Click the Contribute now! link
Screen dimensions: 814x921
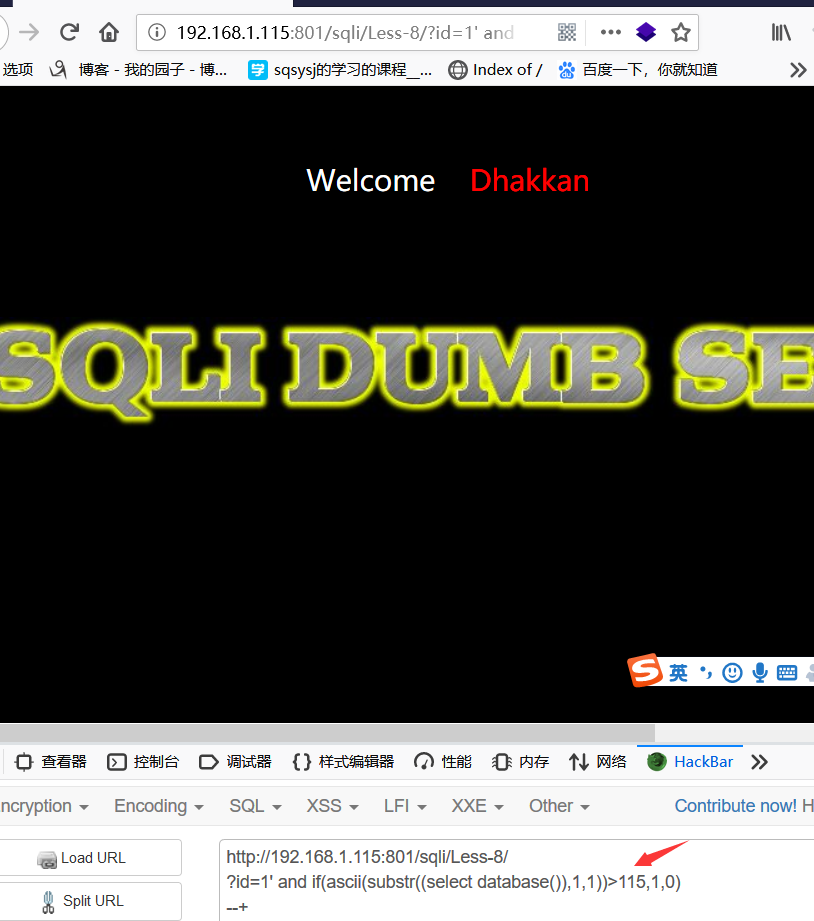click(x=735, y=806)
